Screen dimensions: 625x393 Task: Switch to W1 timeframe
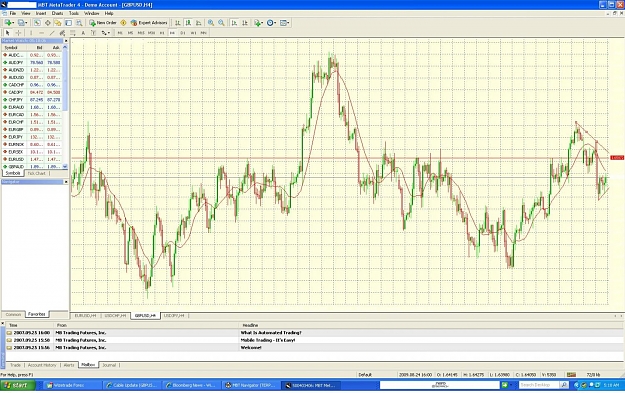point(193,33)
